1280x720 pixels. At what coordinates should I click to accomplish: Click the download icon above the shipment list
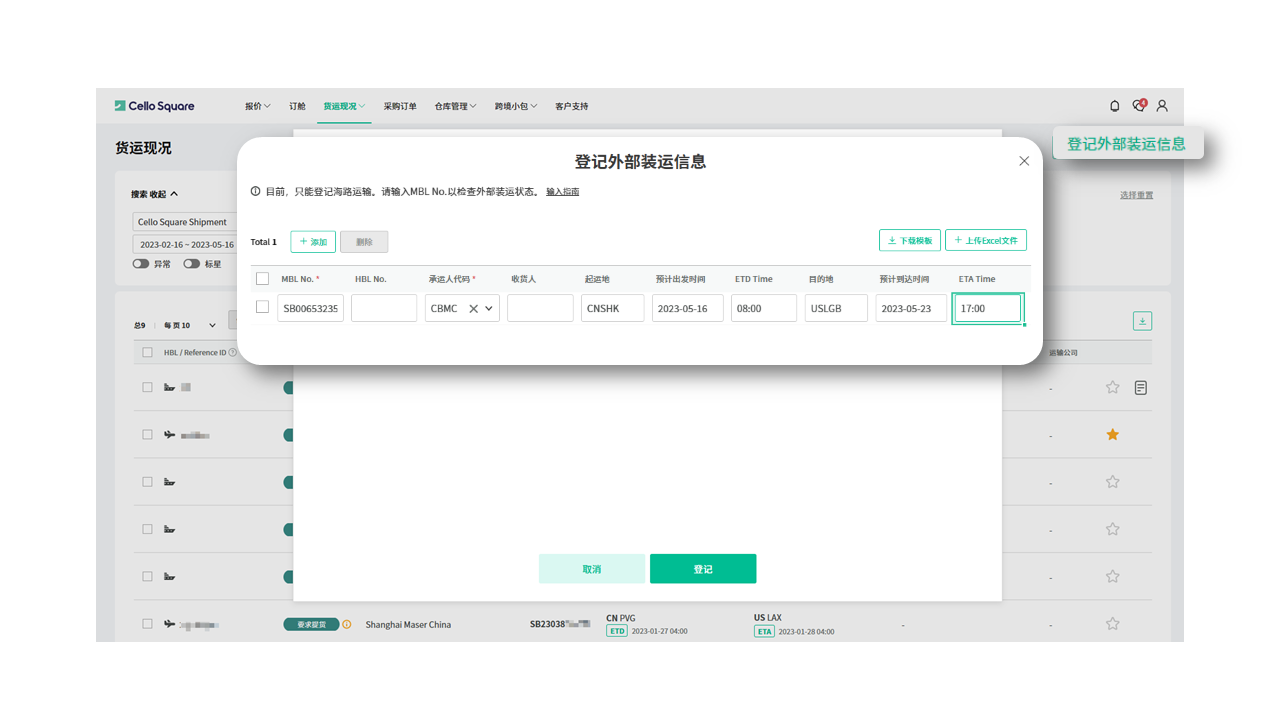[1142, 321]
